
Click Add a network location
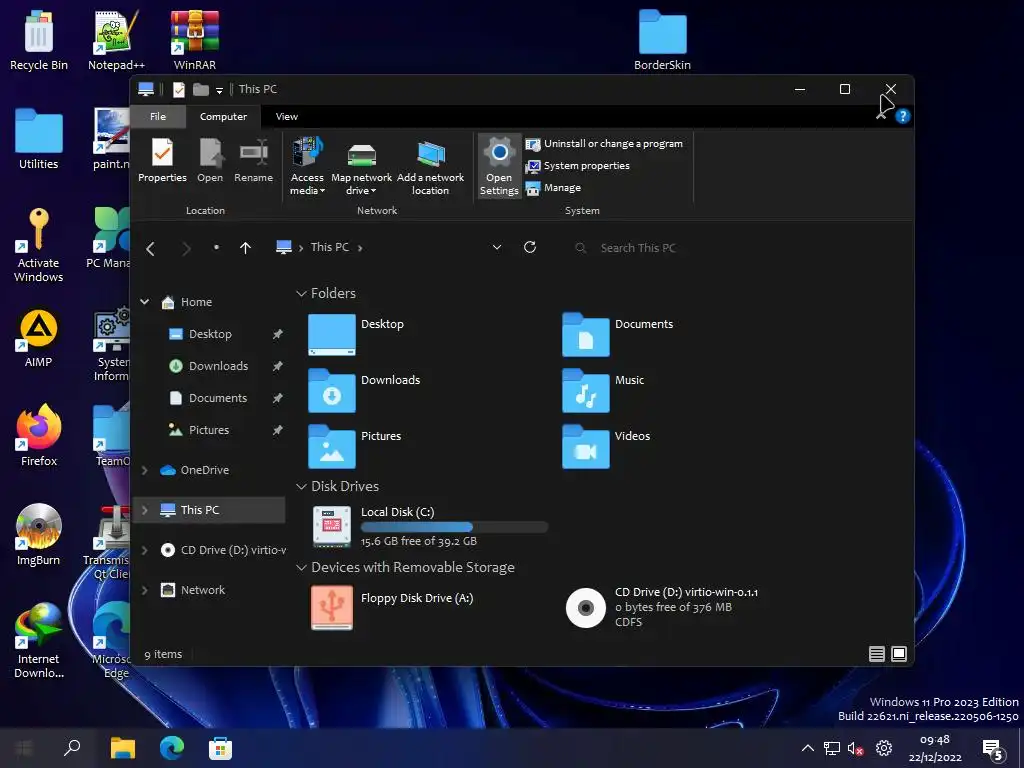click(430, 167)
